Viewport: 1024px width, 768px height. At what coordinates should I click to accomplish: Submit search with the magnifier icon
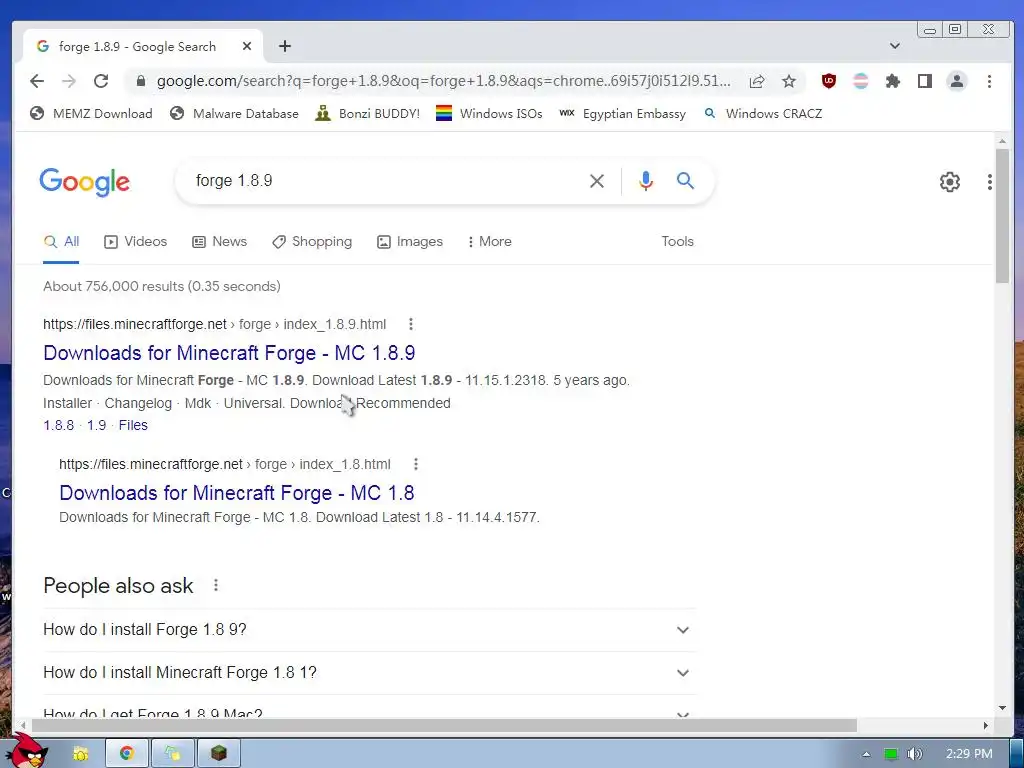pos(685,181)
